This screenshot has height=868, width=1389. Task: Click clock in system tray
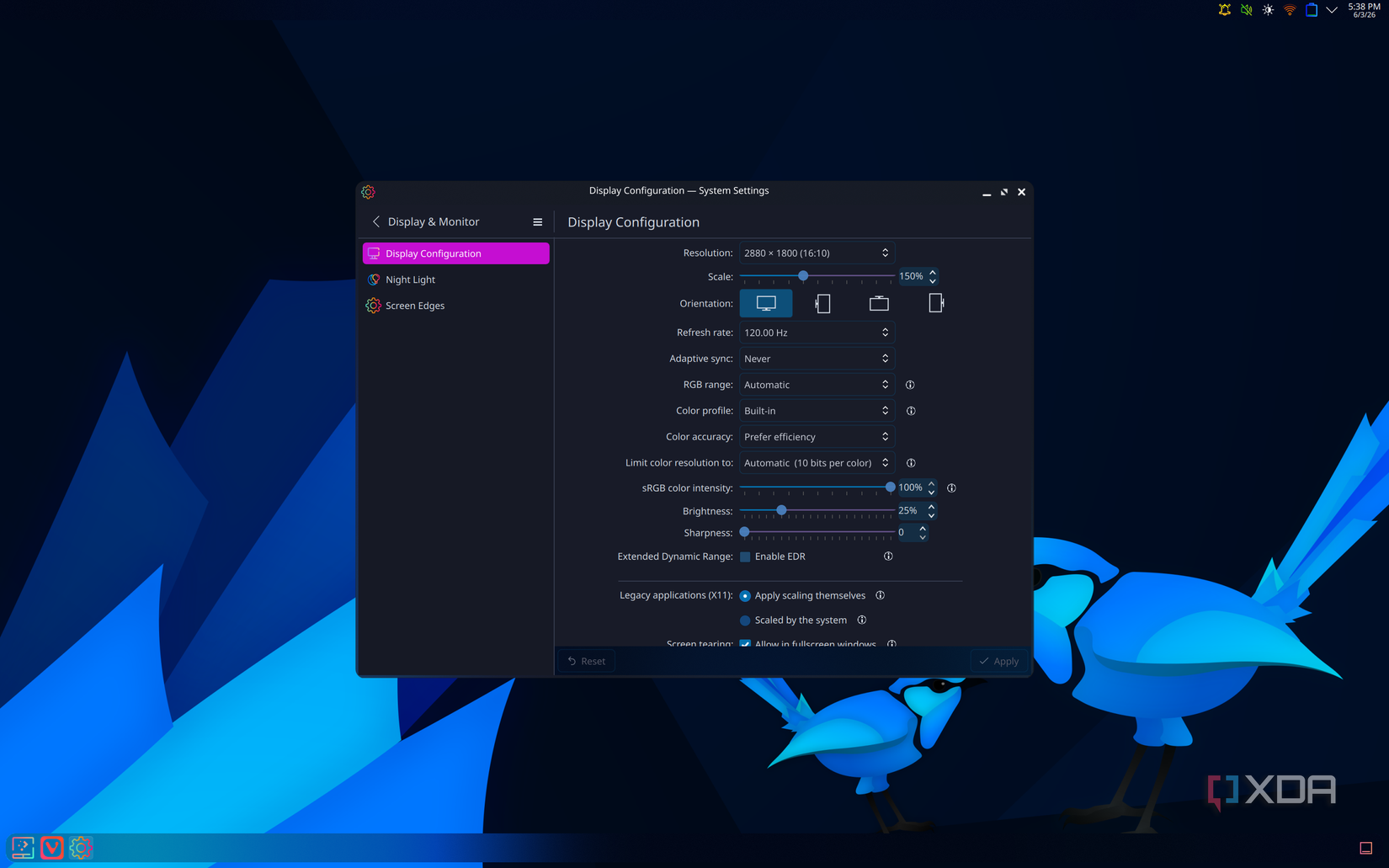(x=1365, y=10)
